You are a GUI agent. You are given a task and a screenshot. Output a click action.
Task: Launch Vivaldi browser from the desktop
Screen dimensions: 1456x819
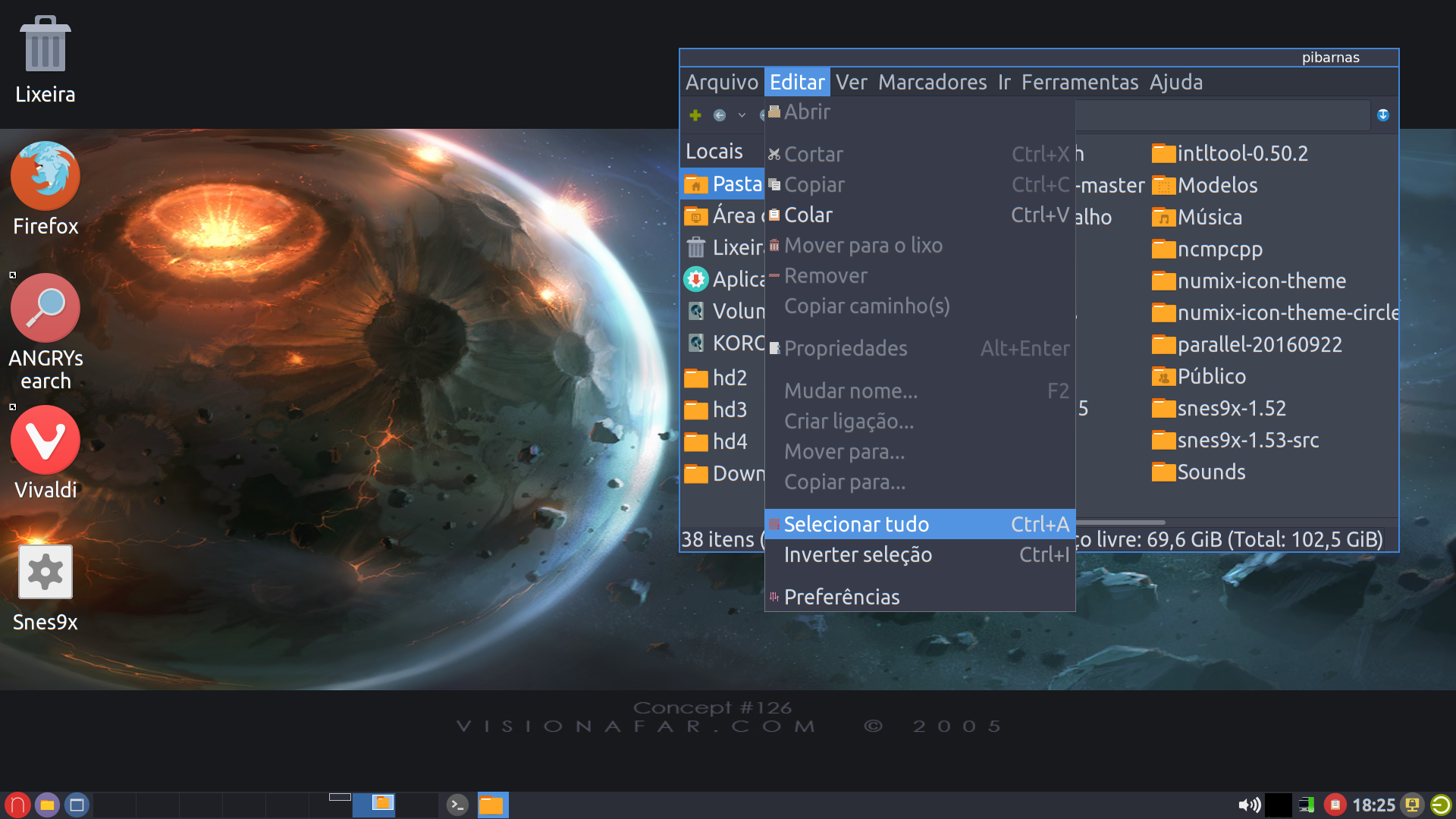coord(45,453)
